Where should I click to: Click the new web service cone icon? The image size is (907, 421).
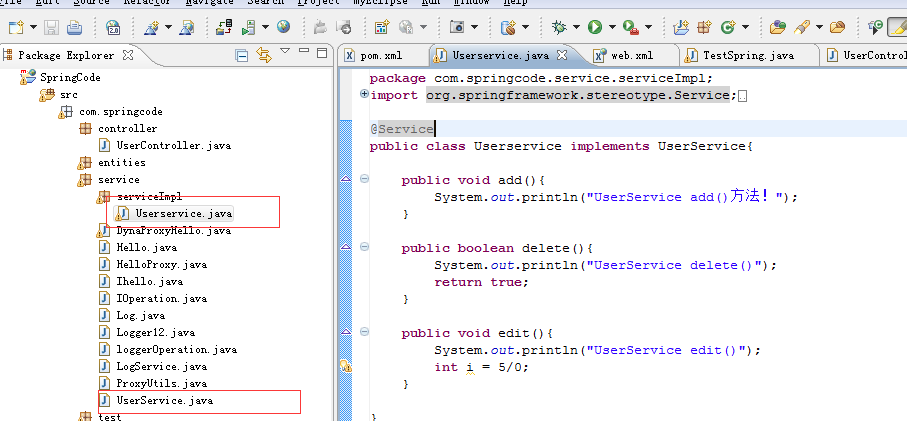point(152,27)
